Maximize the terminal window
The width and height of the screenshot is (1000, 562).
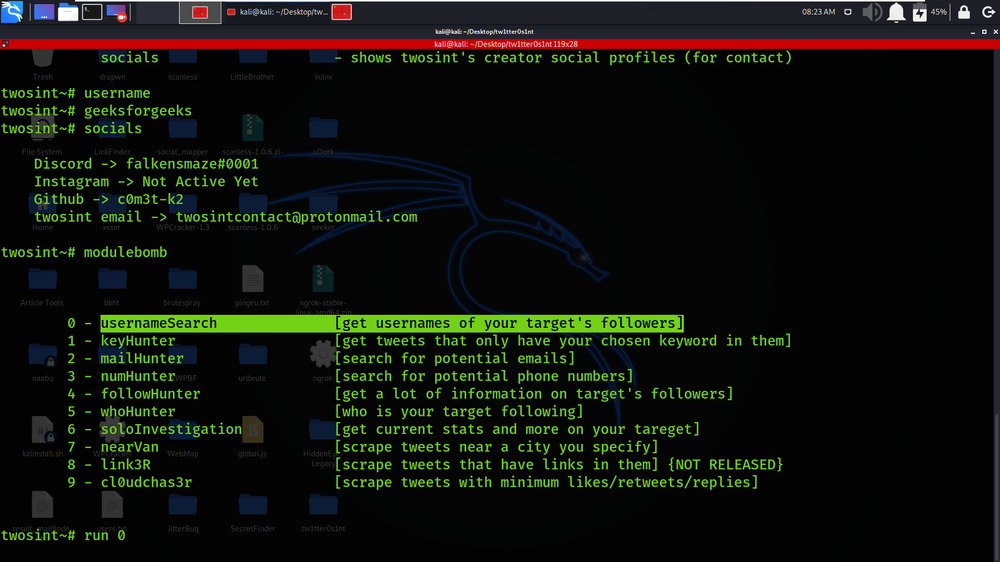[x=984, y=31]
